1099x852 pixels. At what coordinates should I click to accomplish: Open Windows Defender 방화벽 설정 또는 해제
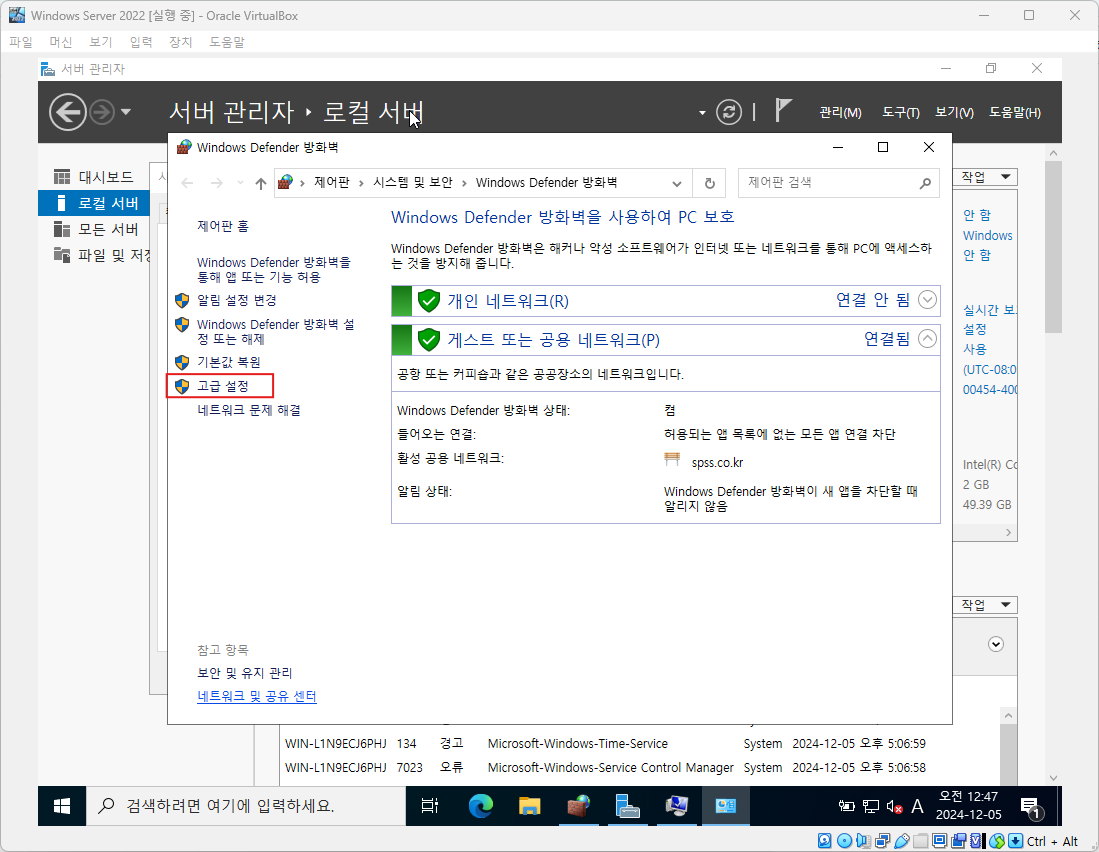[275, 331]
